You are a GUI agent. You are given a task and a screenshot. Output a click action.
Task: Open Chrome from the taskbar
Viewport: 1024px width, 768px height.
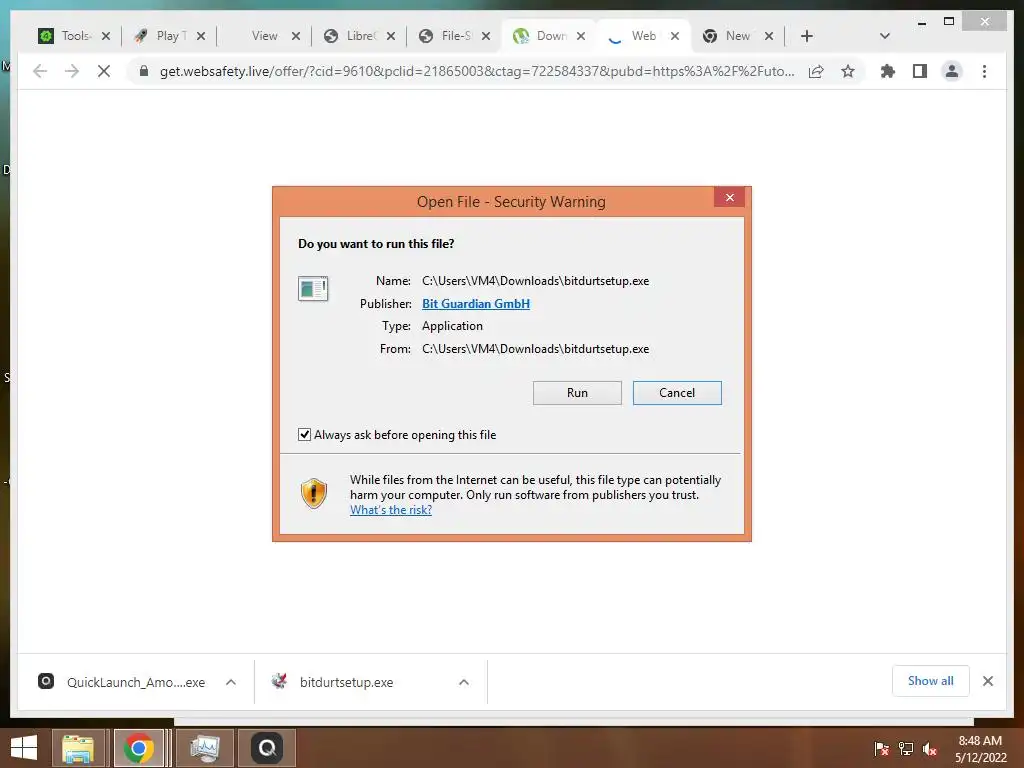pyautogui.click(x=138, y=748)
